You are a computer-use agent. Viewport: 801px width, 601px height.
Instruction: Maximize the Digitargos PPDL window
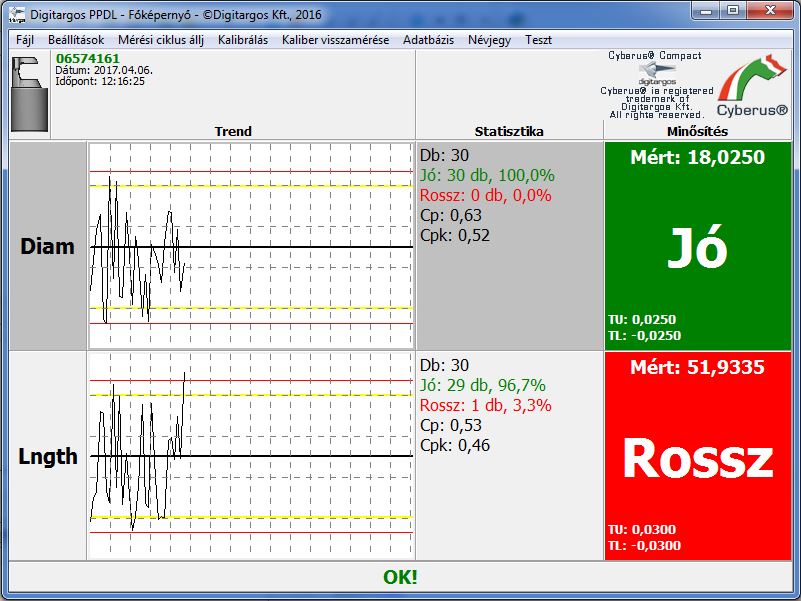click(x=733, y=11)
